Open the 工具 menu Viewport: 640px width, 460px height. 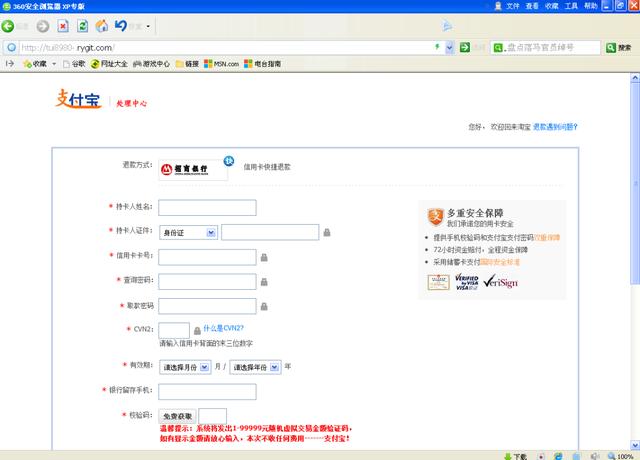click(571, 6)
